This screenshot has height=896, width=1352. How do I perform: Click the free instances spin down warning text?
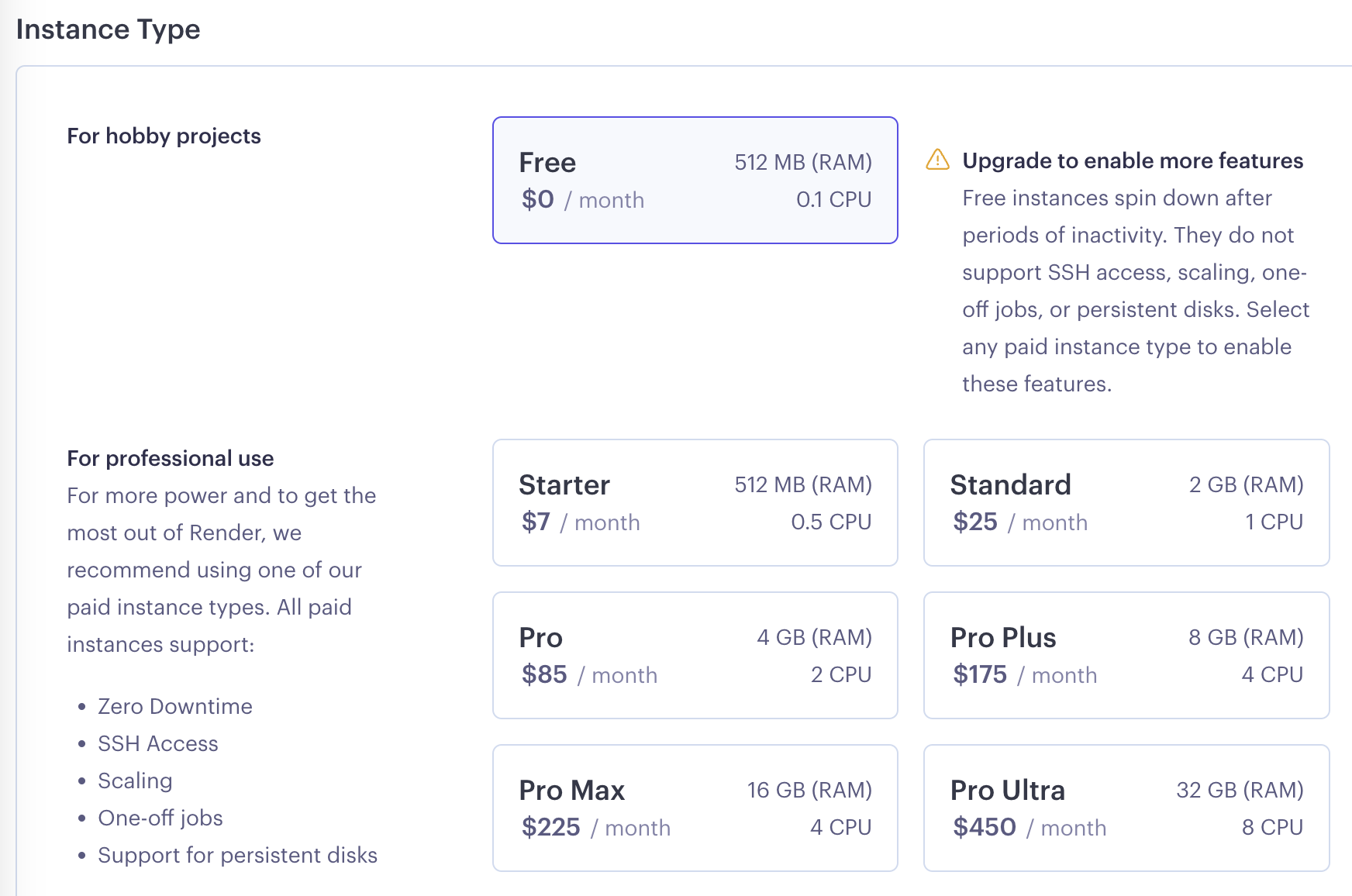coord(1134,291)
